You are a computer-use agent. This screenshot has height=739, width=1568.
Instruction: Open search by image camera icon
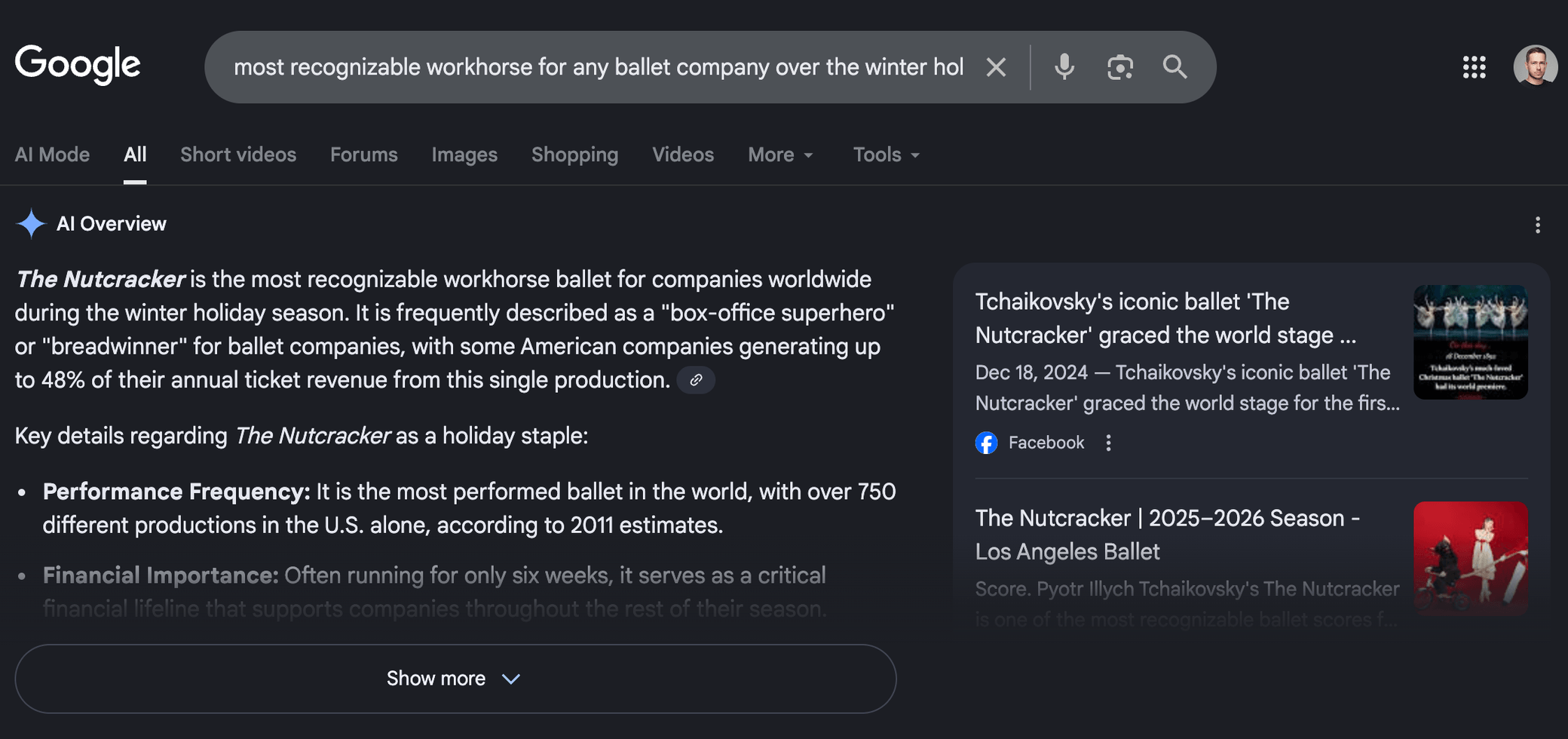pyautogui.click(x=1119, y=67)
